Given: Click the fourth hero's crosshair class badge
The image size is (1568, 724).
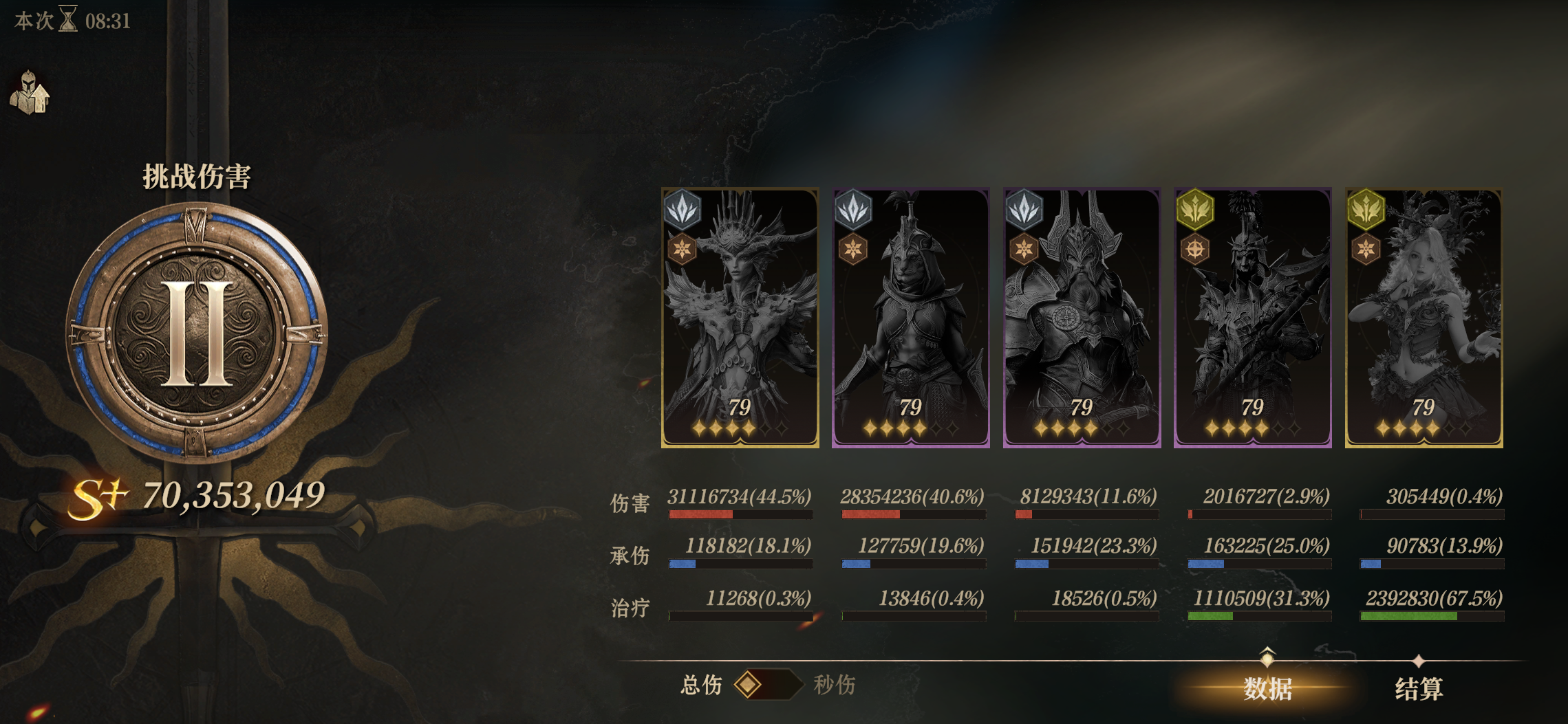Looking at the screenshot, I should point(1195,249).
